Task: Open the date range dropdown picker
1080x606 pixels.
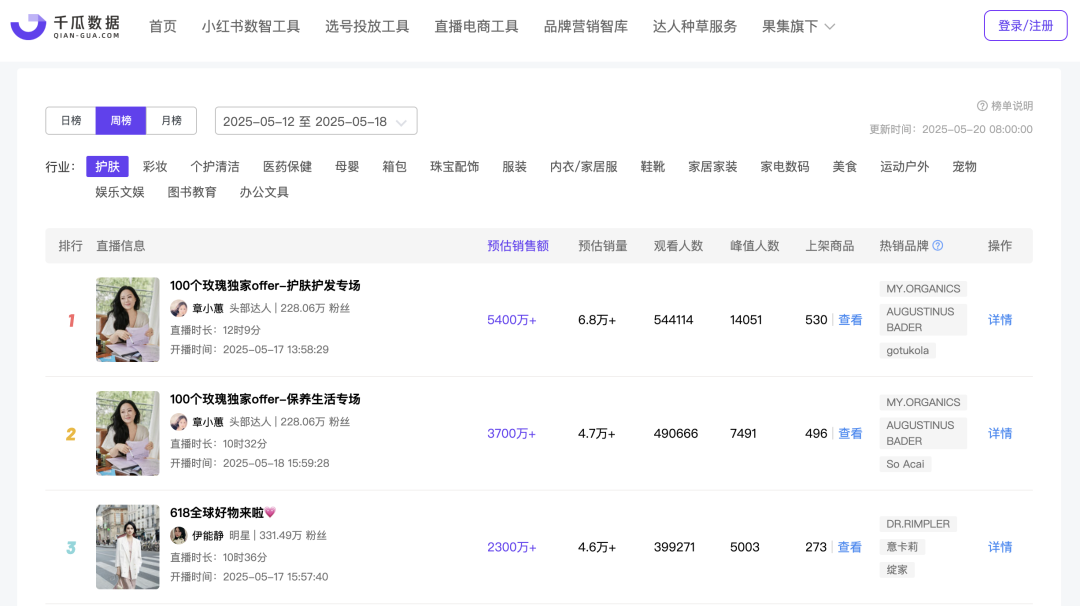Action: 315,121
